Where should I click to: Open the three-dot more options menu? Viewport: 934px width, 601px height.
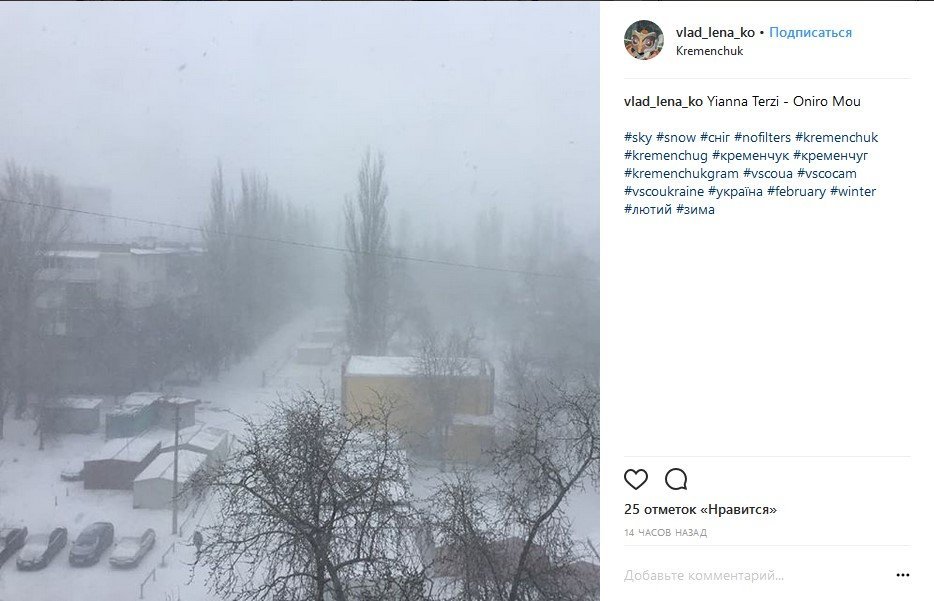(x=902, y=575)
